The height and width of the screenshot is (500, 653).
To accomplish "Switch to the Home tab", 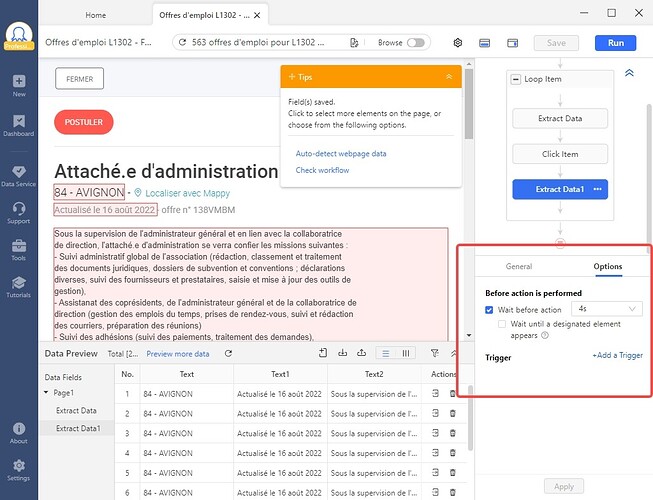I will tap(96, 15).
